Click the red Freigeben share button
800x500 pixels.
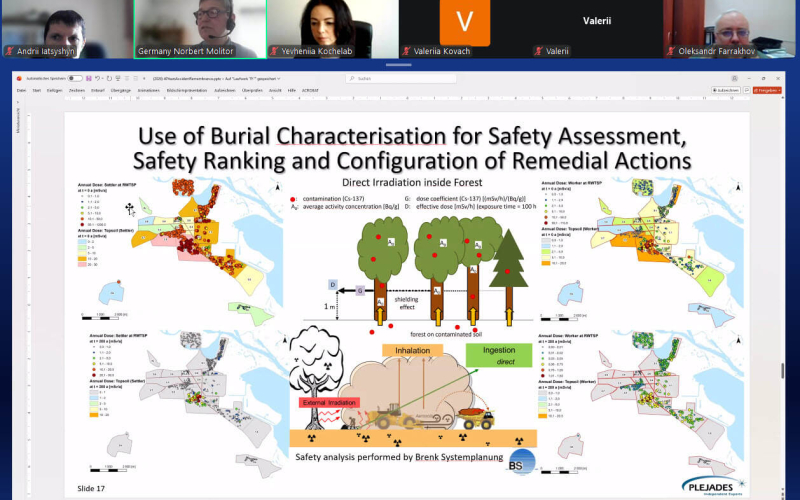pyautogui.click(x=767, y=90)
